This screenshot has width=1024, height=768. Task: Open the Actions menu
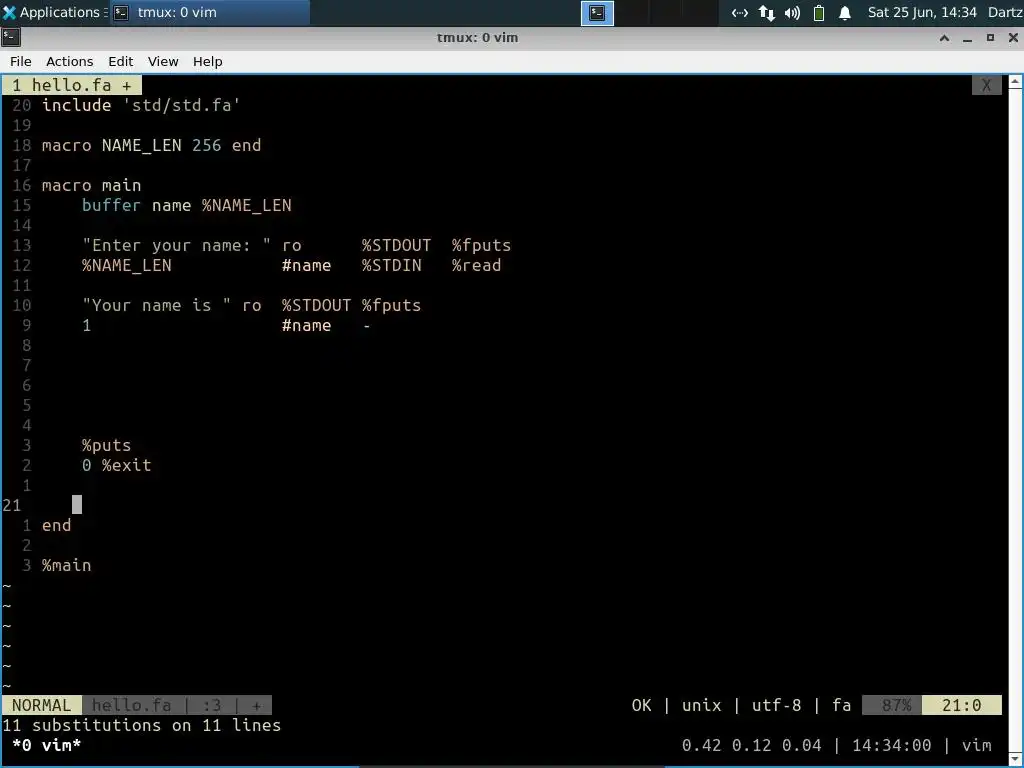click(69, 61)
